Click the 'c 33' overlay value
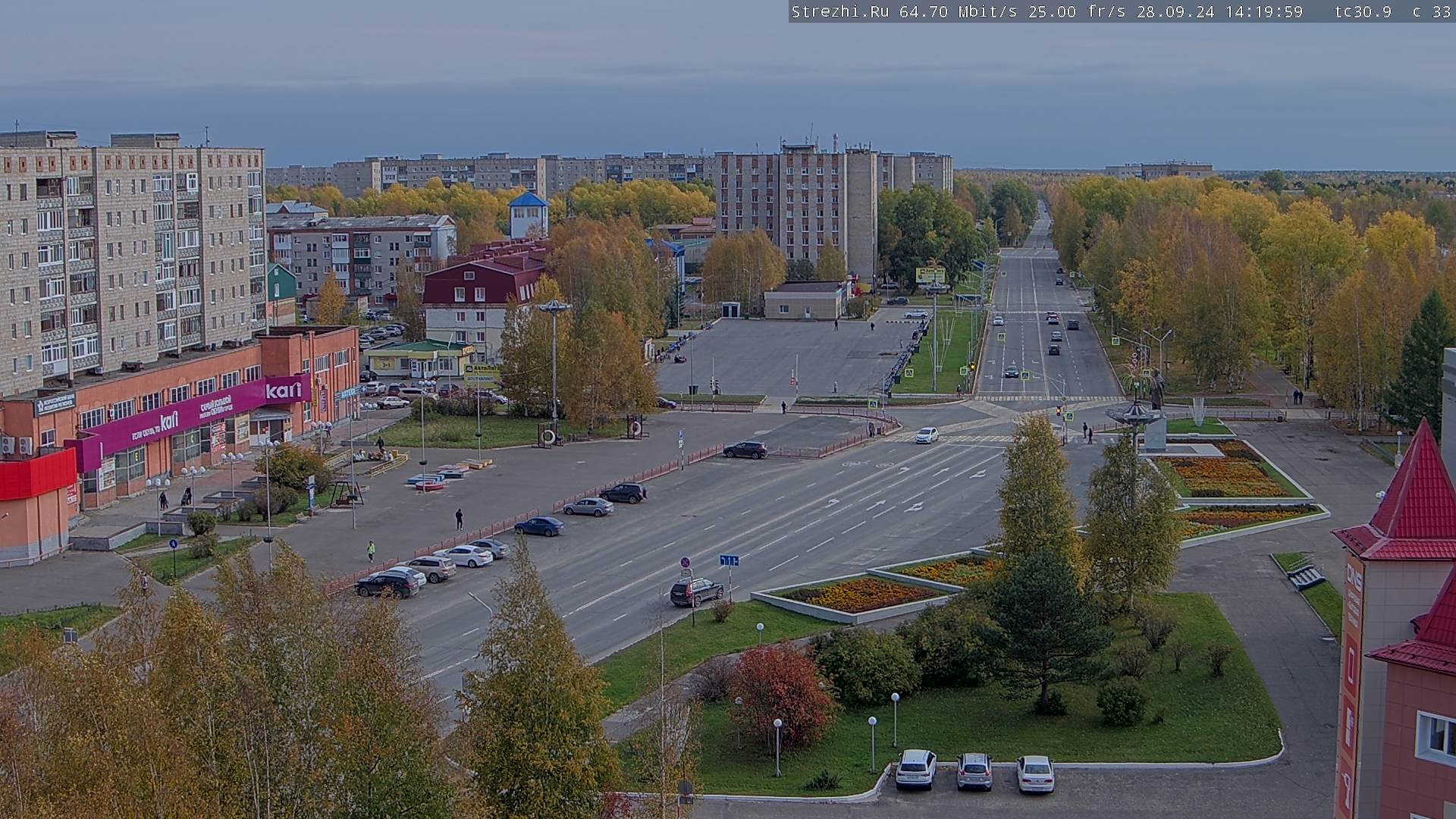1456x819 pixels. [1432, 11]
